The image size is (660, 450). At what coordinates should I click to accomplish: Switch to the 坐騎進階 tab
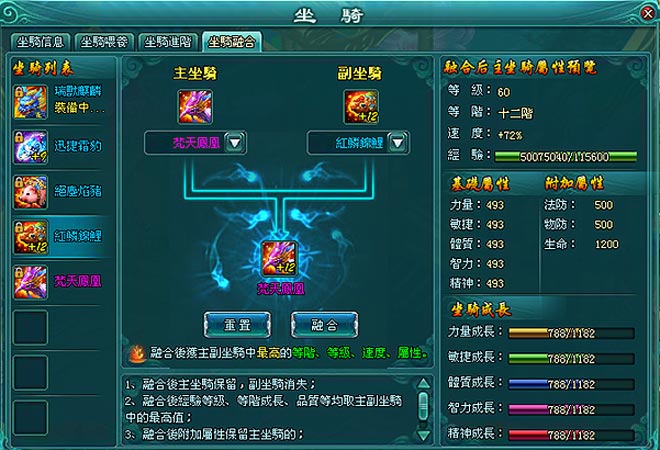pos(168,42)
